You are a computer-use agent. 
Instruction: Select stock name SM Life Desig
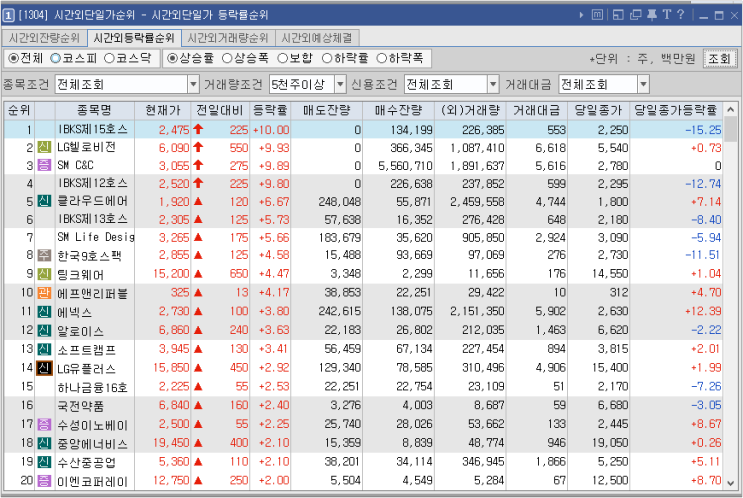coord(95,237)
